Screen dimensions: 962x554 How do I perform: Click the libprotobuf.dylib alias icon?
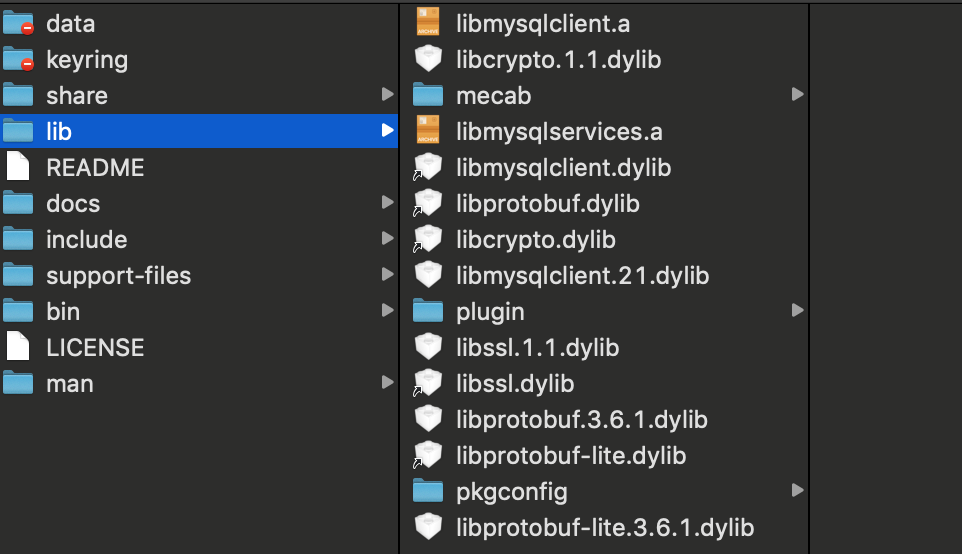click(x=428, y=203)
